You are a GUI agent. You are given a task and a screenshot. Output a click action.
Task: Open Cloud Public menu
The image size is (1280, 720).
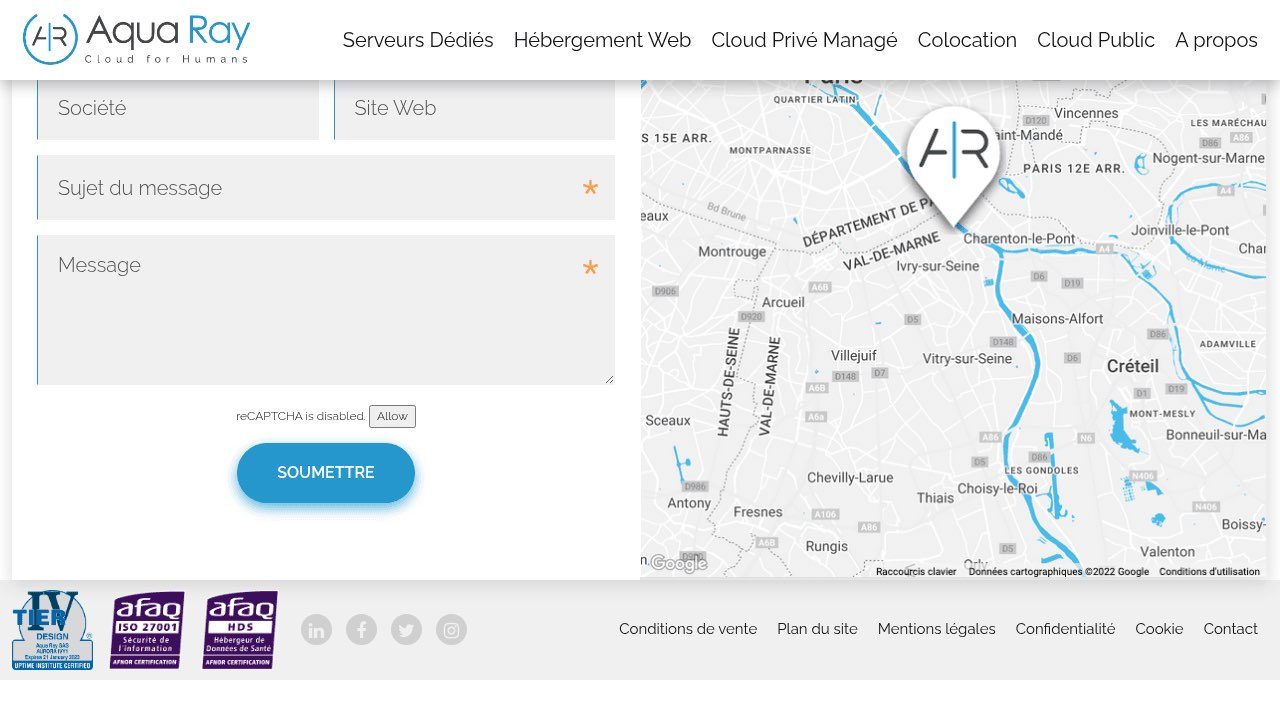click(x=1096, y=40)
